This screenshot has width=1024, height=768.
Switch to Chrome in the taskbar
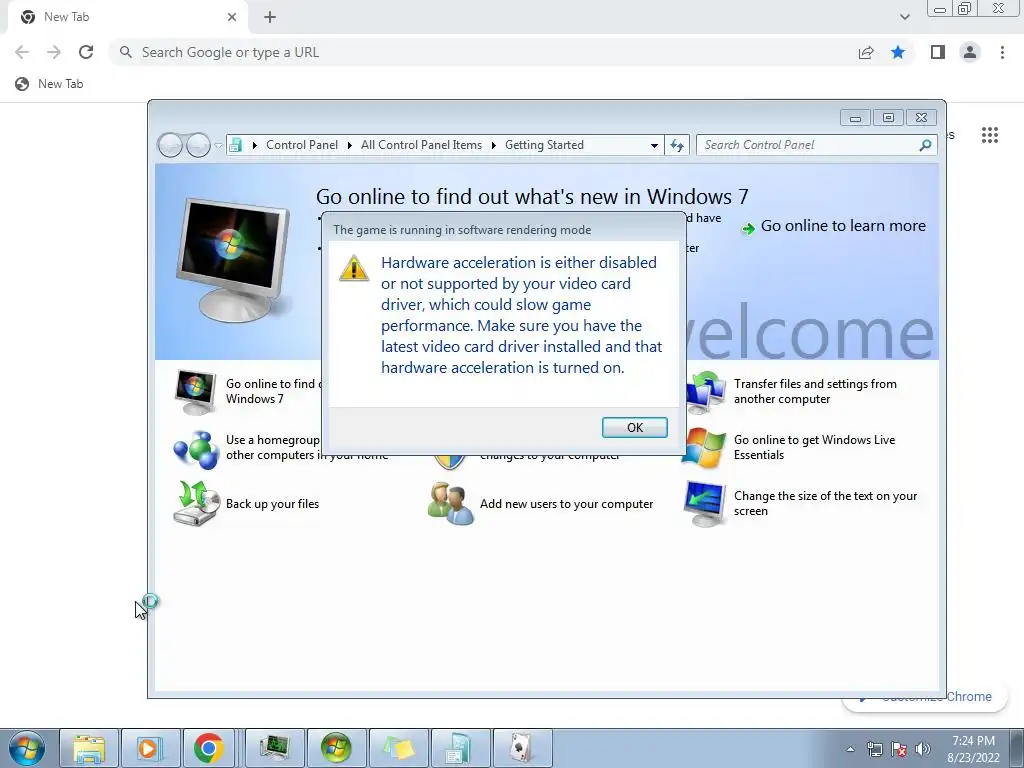click(x=209, y=748)
